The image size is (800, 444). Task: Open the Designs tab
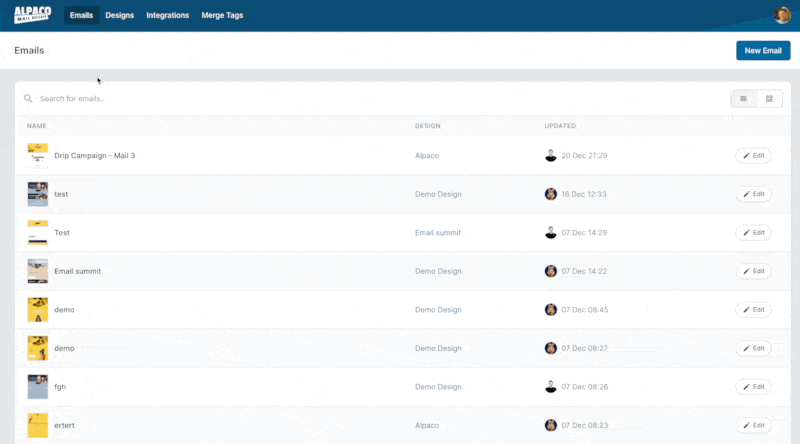pos(119,15)
